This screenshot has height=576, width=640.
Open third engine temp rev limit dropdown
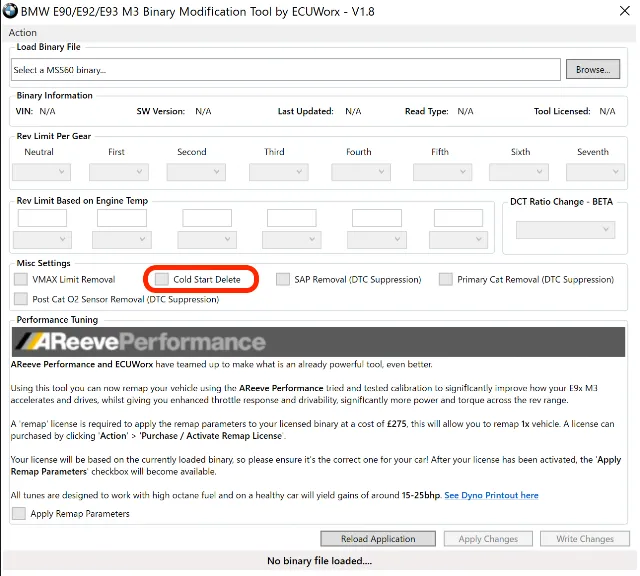coord(207,240)
